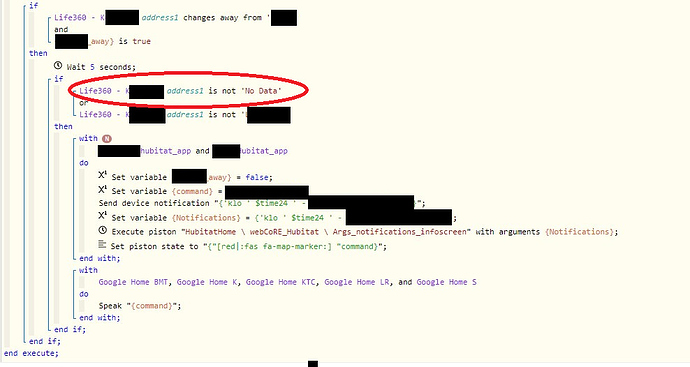The height and width of the screenshot is (367, 690).
Task: Click the clock icon before Execute piston
Action: tap(103, 231)
